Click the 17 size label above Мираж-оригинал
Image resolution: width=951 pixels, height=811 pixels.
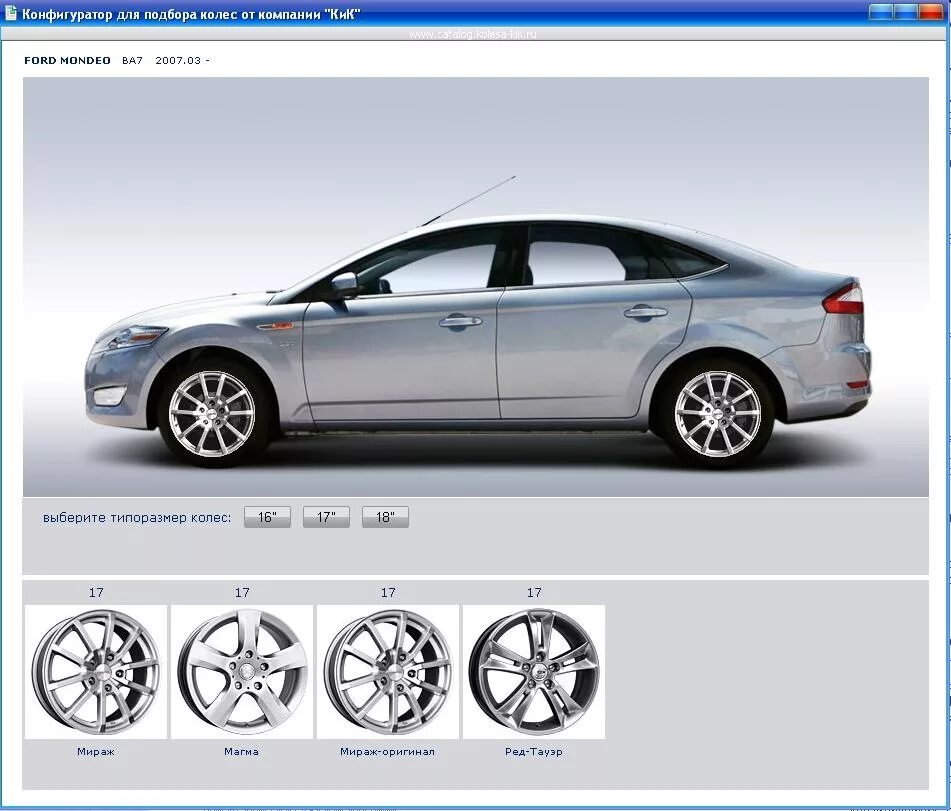click(388, 593)
